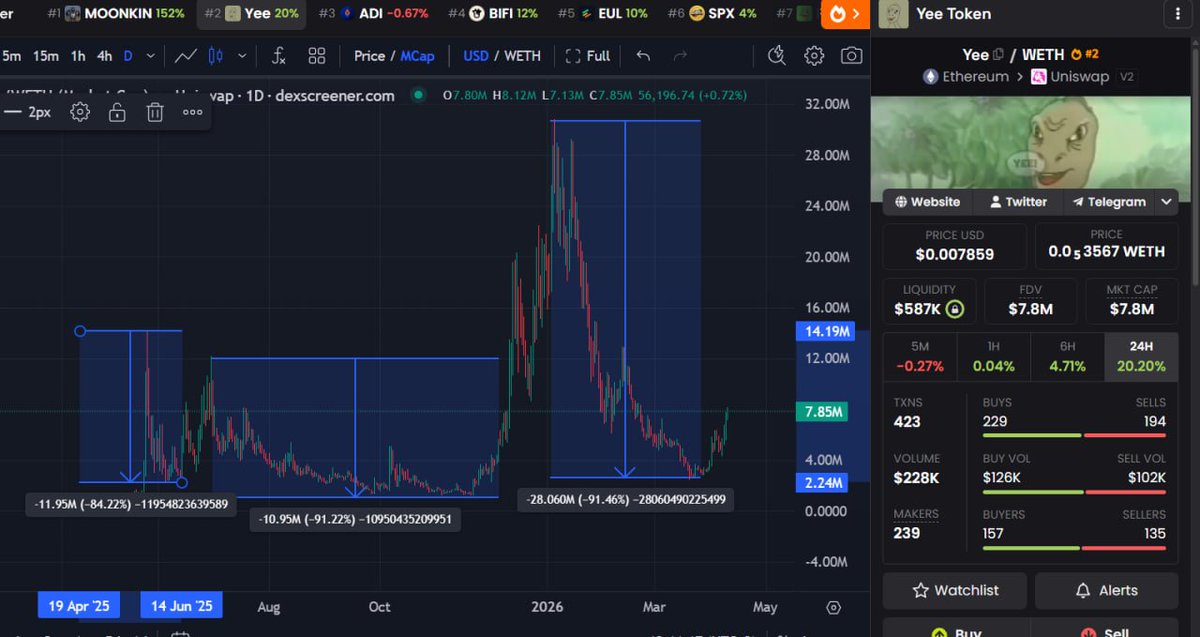Delete the selected drawing with trash icon
This screenshot has height=637, width=1200.
[155, 112]
